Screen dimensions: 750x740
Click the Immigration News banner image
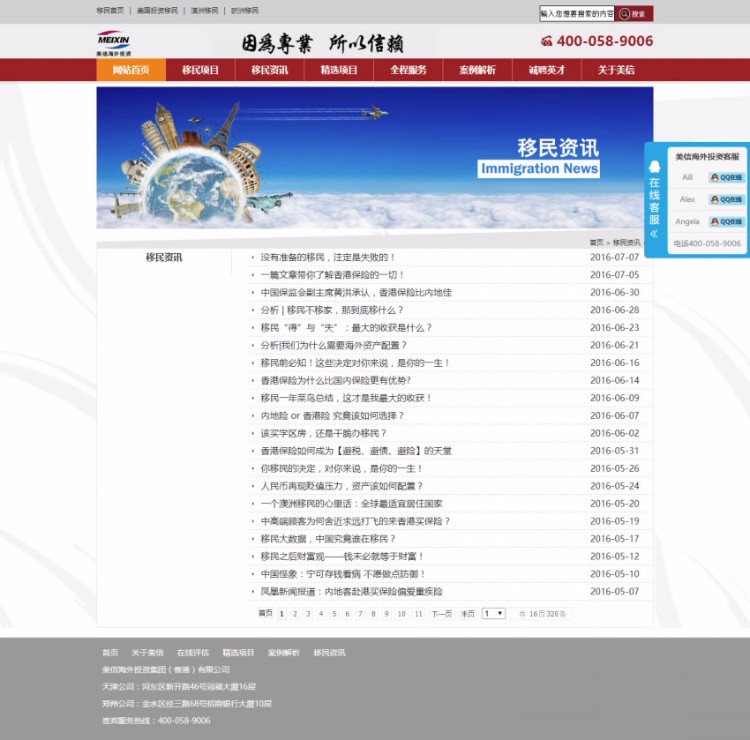coord(375,158)
